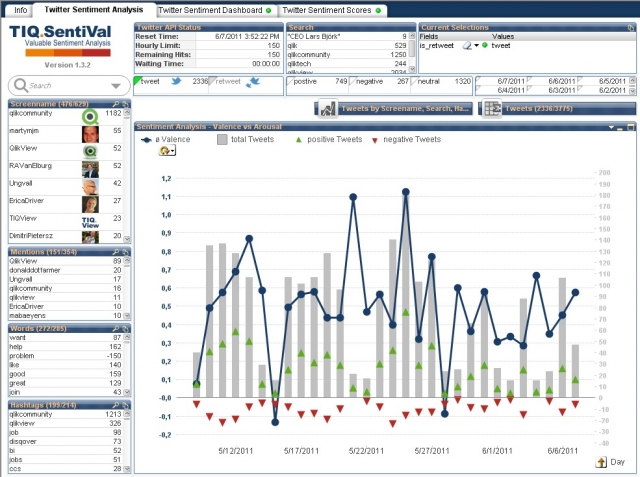This screenshot has height=477, width=640.
Task: Select the word problem
Action: 65,356
